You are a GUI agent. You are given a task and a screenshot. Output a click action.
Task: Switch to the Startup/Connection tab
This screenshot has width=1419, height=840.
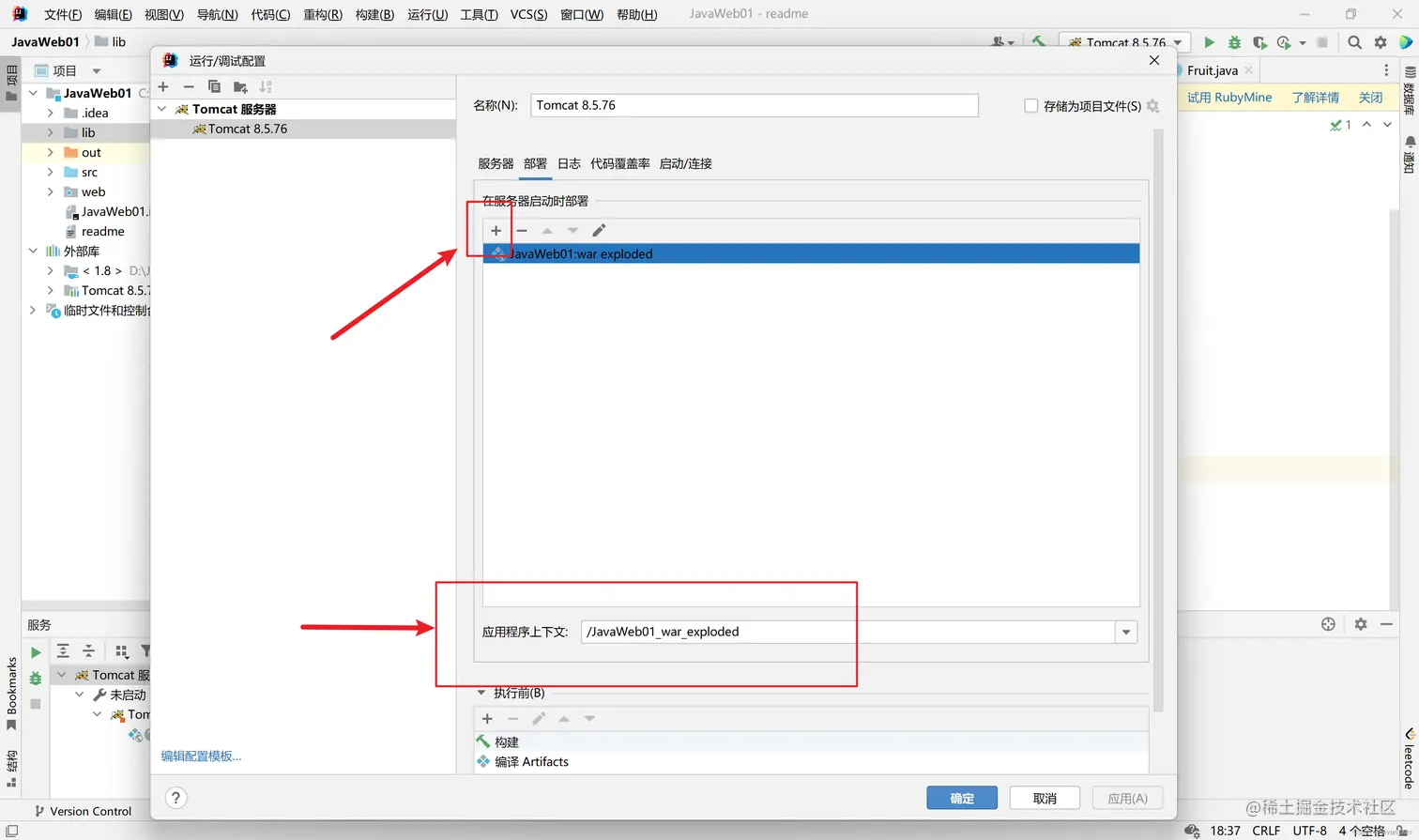coord(685,163)
